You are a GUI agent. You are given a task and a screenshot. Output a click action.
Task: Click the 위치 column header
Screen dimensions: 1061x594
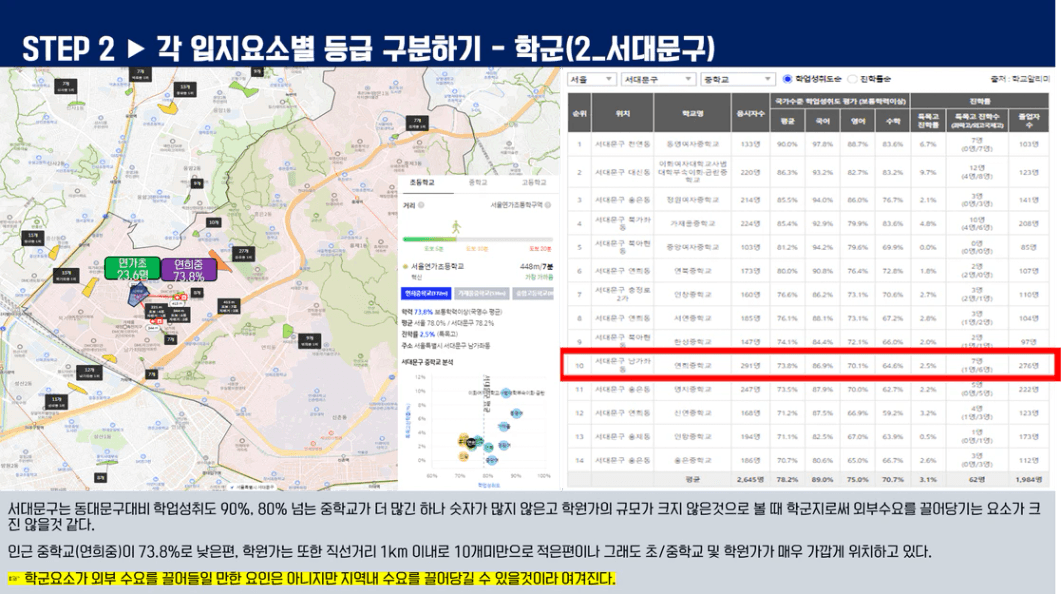tap(623, 113)
